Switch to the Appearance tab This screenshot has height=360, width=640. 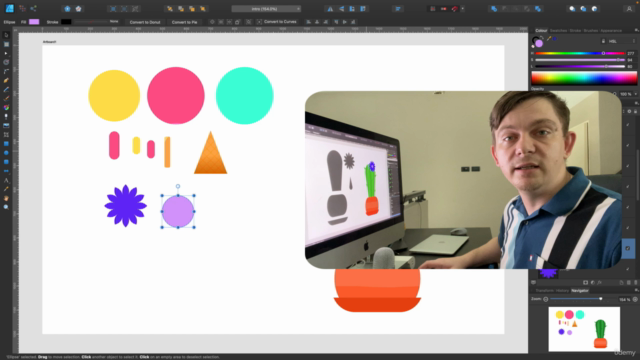611,31
